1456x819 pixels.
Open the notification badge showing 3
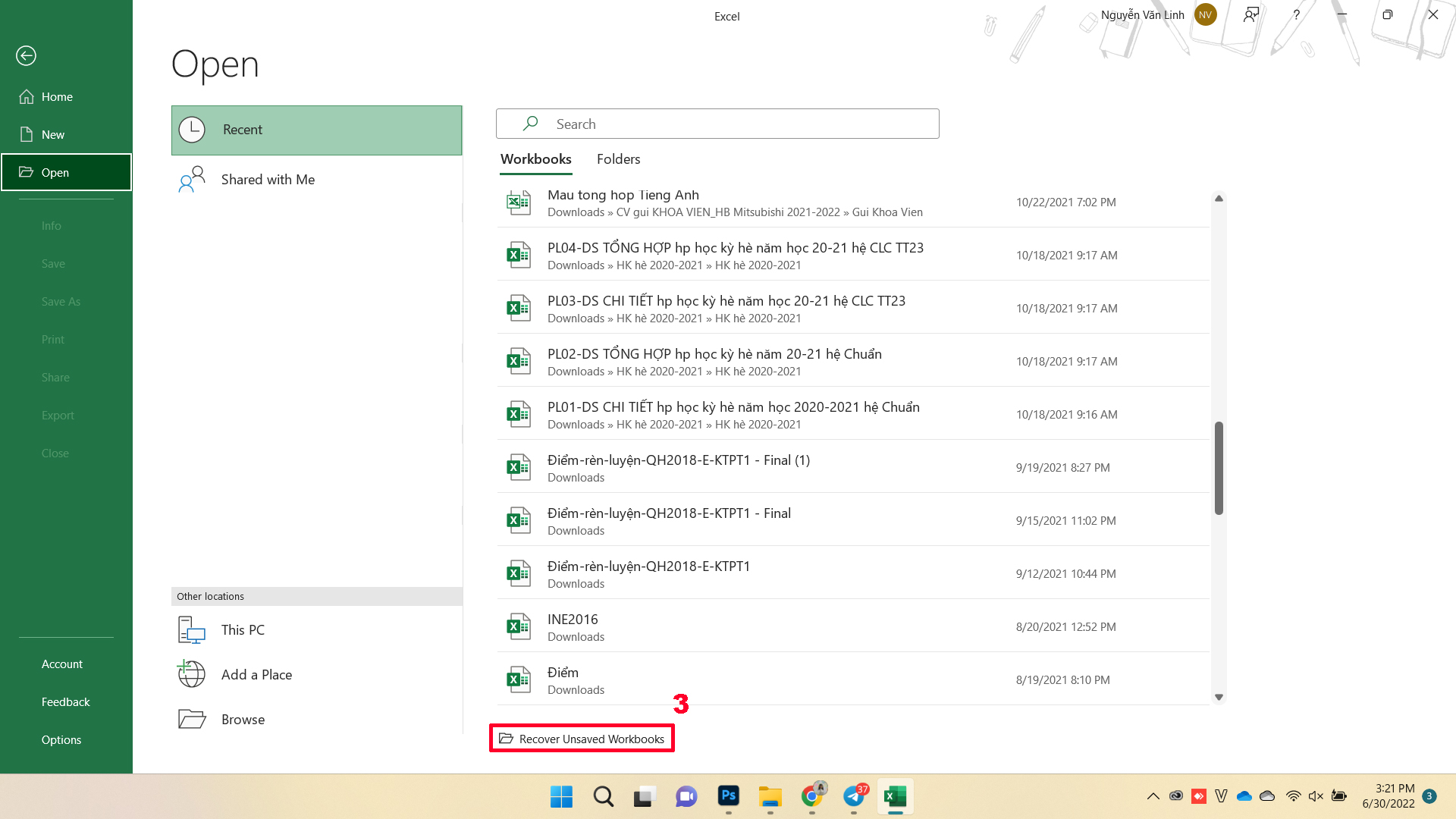[1429, 796]
